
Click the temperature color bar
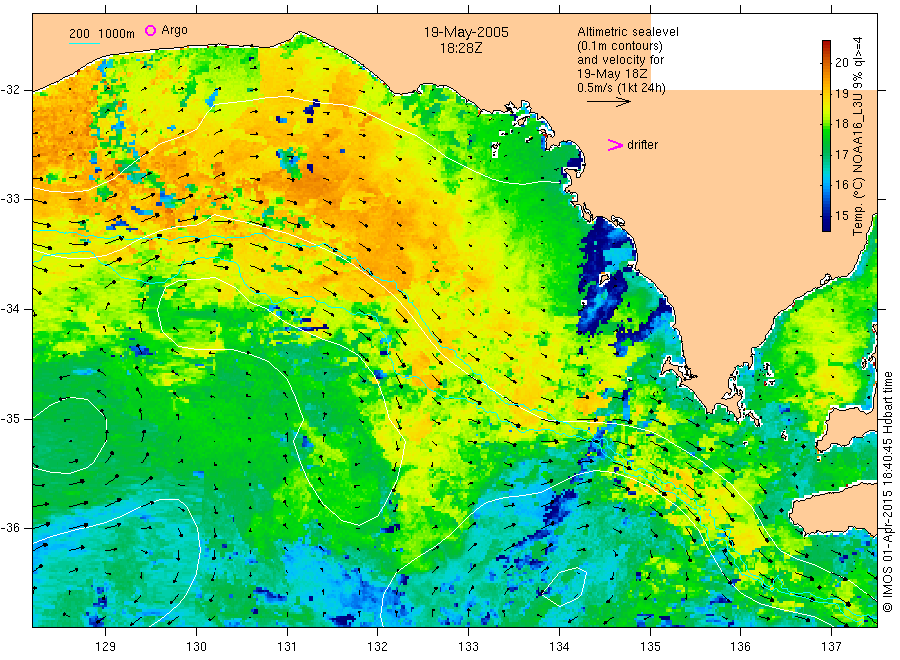(x=826, y=135)
